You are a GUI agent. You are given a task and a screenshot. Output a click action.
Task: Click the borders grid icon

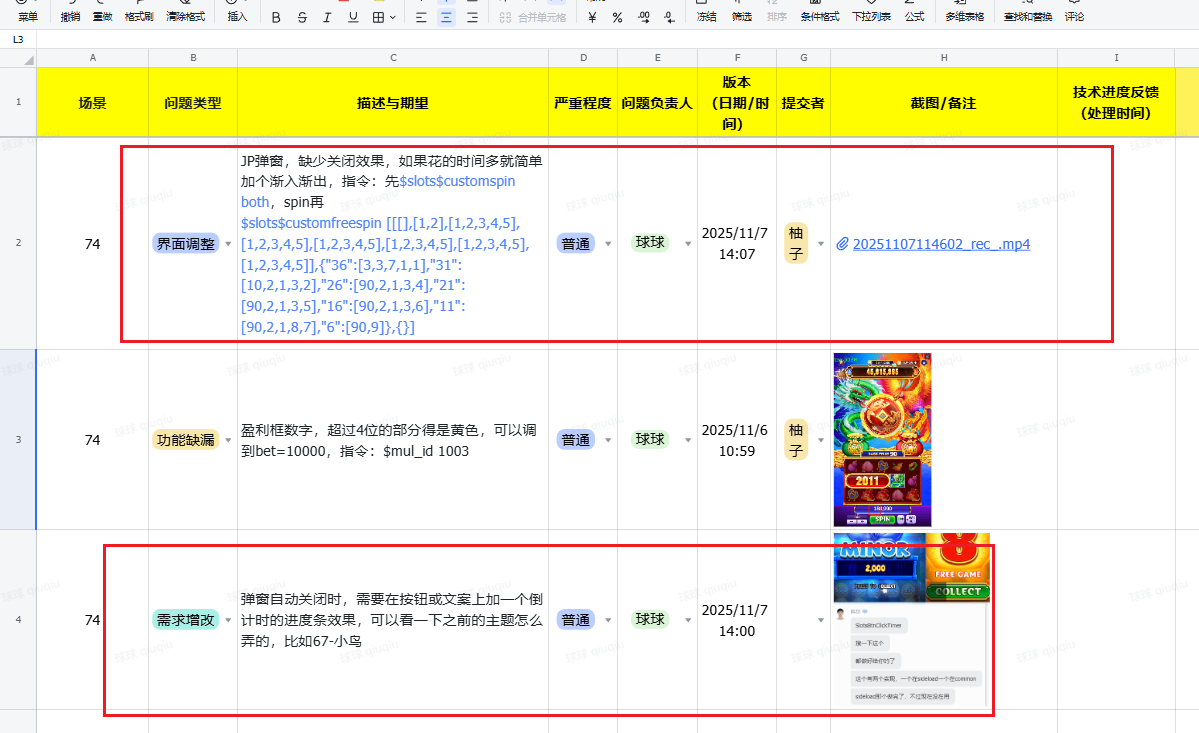click(x=378, y=17)
